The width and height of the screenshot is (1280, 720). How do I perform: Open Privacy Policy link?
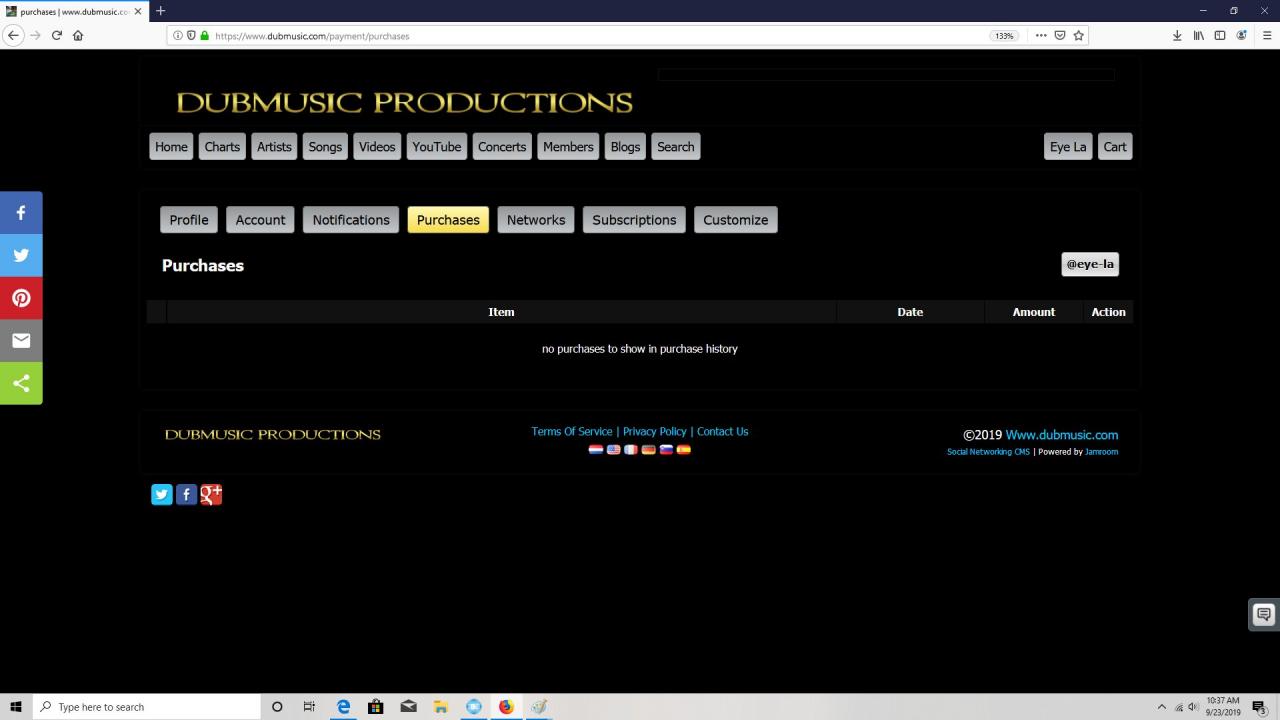(655, 432)
